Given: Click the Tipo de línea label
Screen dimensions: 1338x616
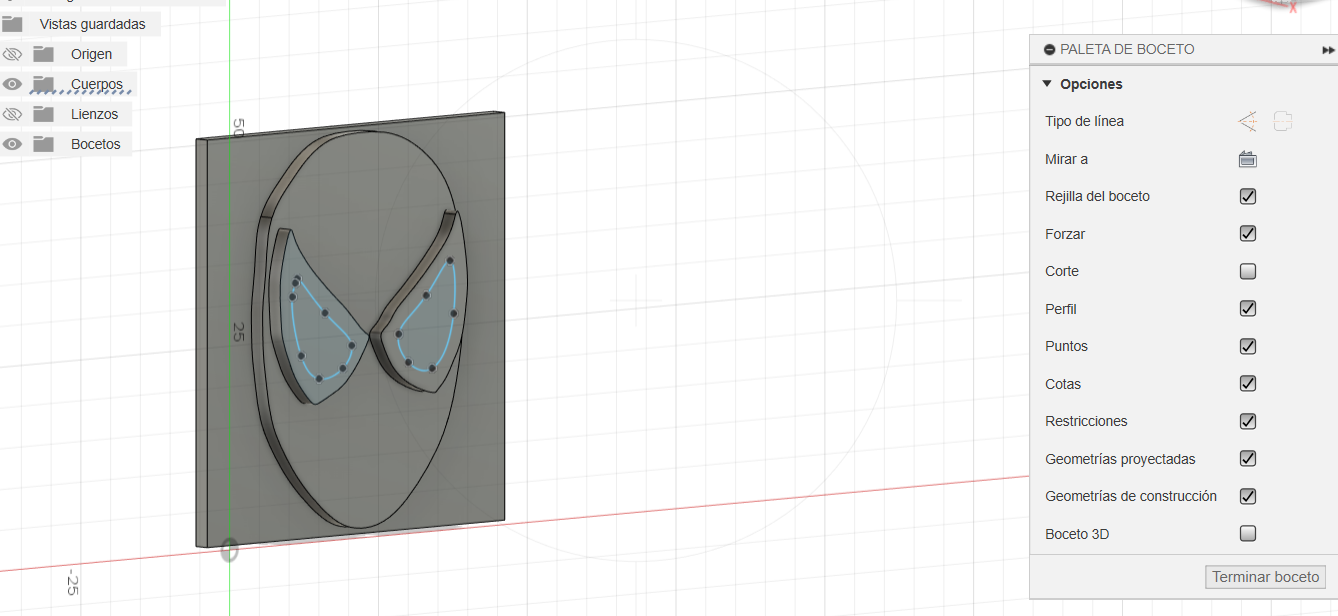Looking at the screenshot, I should [x=1084, y=121].
